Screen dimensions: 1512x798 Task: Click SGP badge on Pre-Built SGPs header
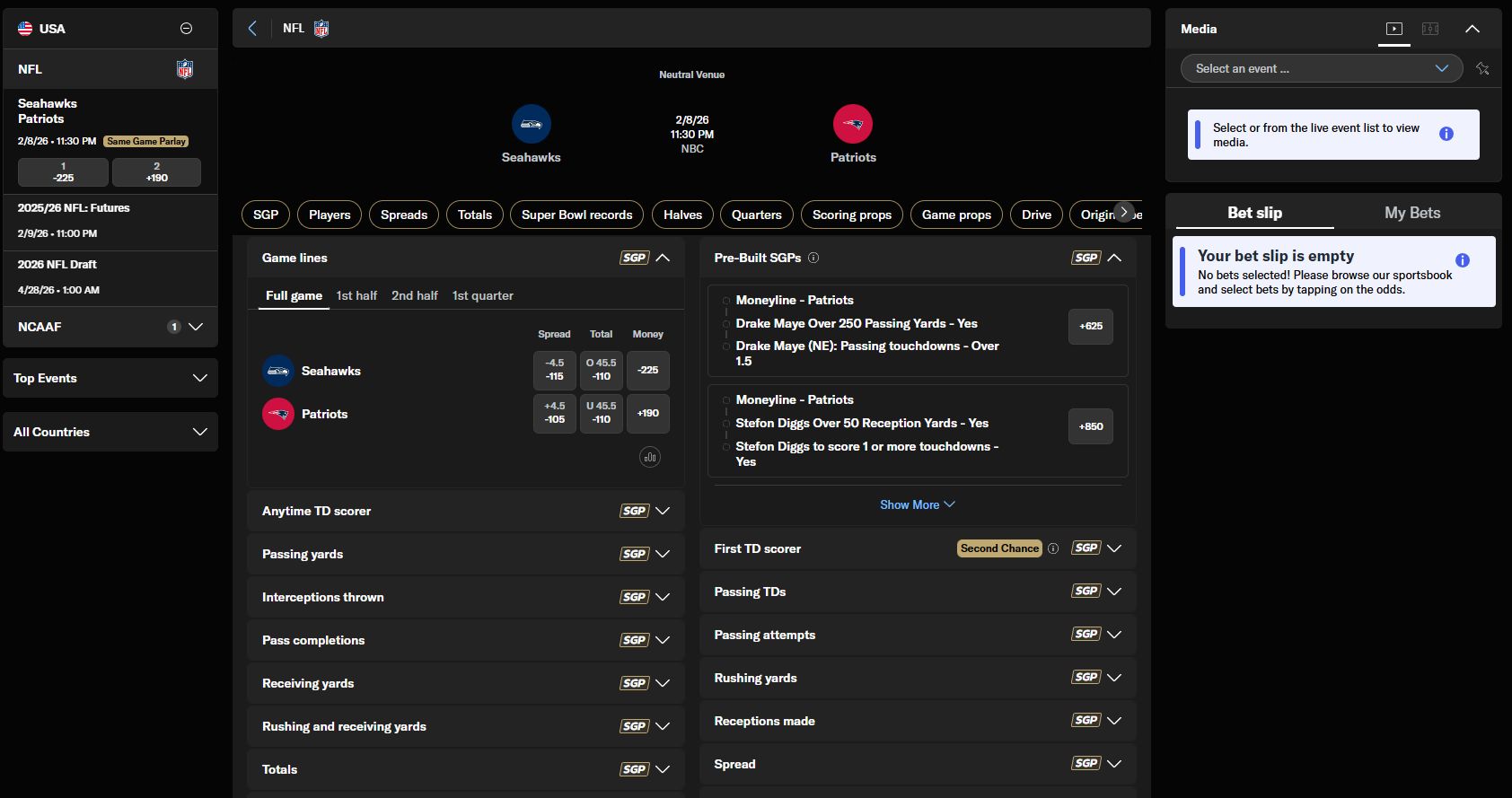(1086, 258)
